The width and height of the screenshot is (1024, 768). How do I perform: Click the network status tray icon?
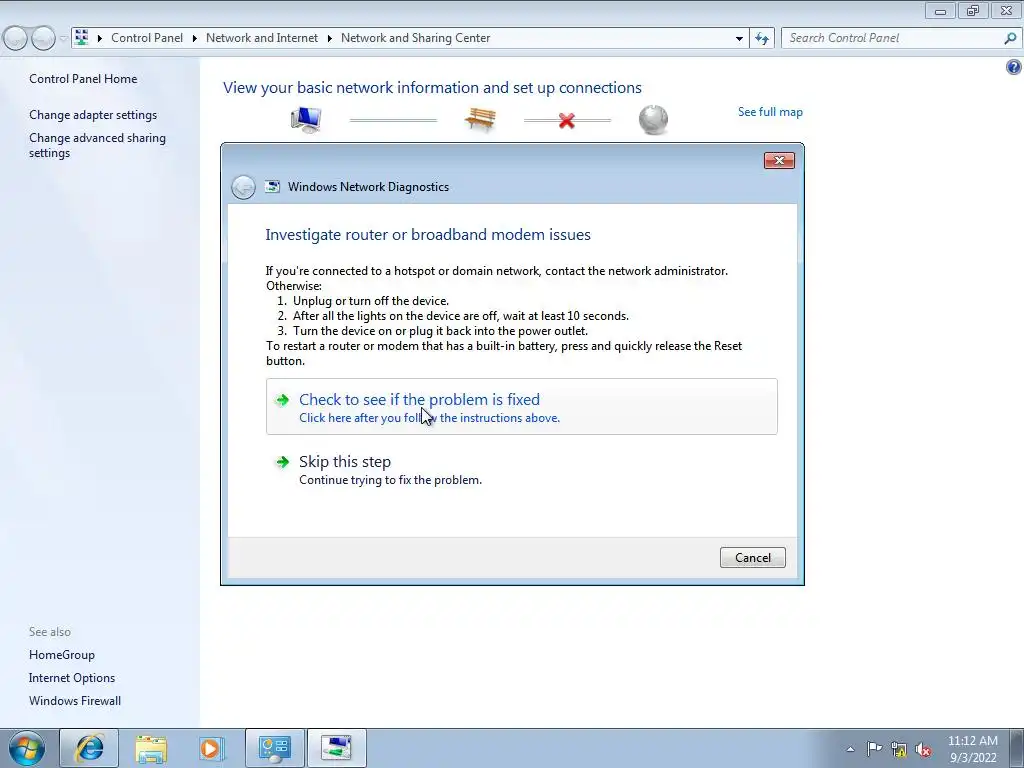coord(899,749)
